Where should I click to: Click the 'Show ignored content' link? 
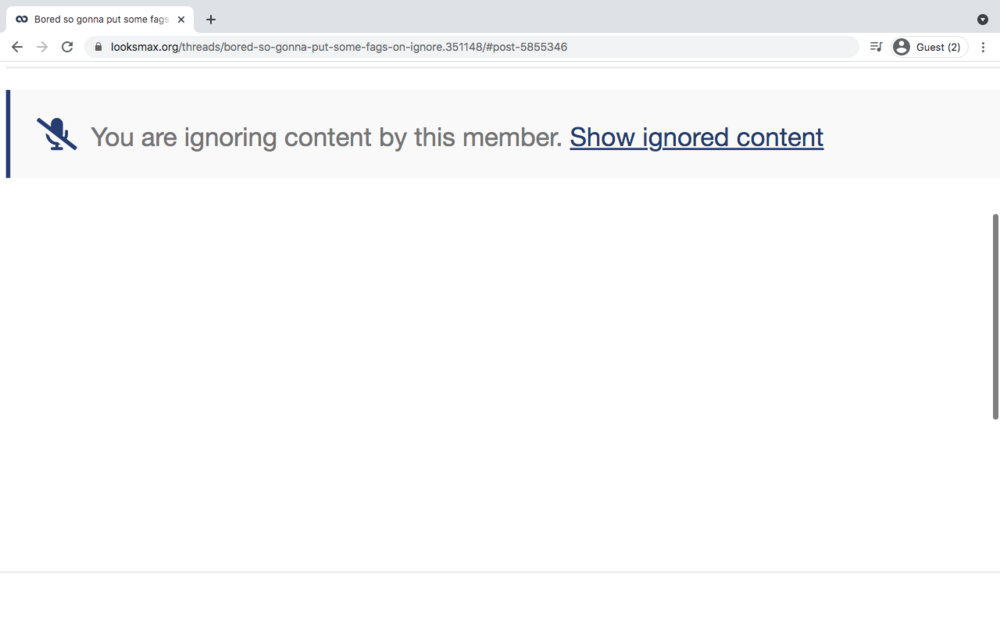pyautogui.click(x=696, y=137)
